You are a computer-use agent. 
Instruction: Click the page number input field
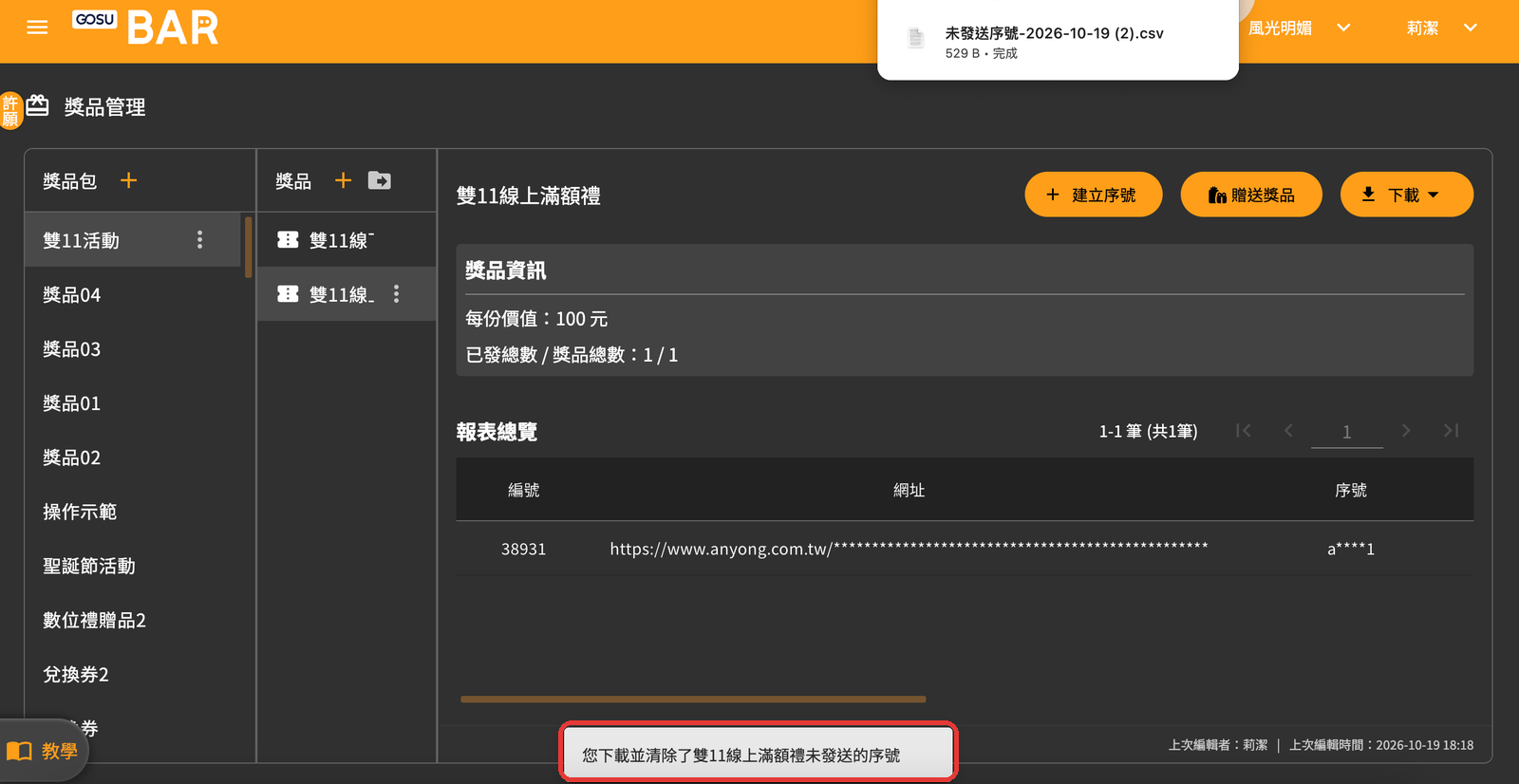pyautogui.click(x=1346, y=432)
